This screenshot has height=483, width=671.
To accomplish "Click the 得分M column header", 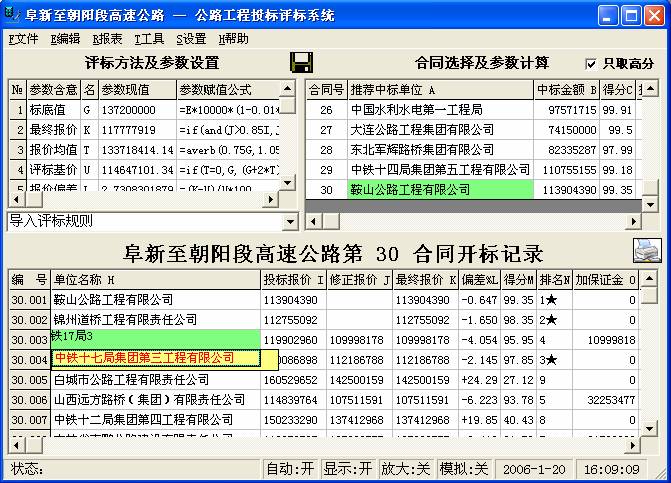I will (519, 280).
